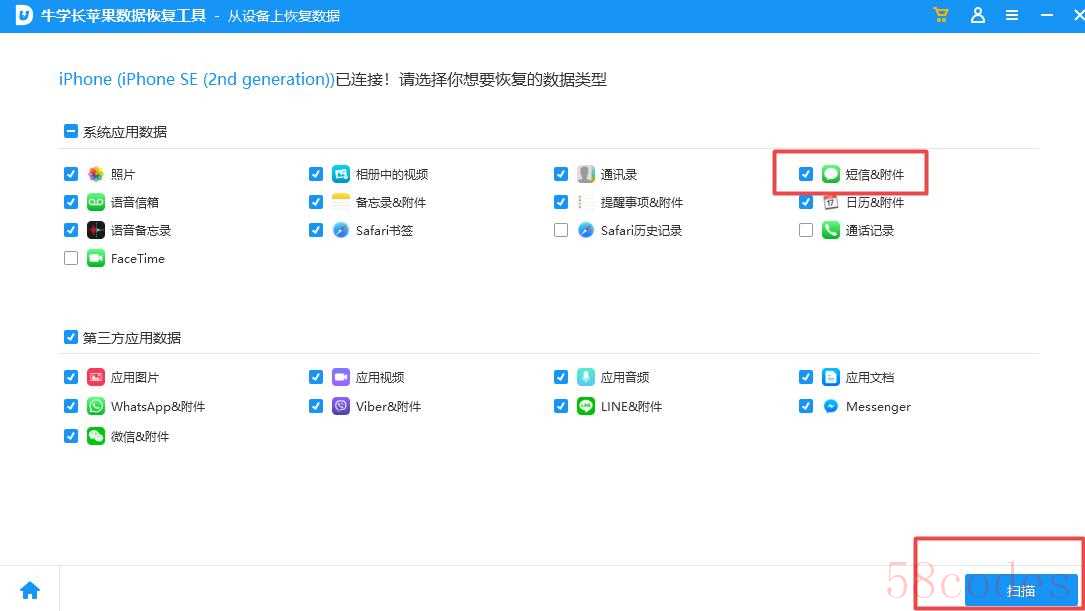This screenshot has height=611, width=1085.
Task: Open the hamburger menu in title bar
Action: [1012, 15]
